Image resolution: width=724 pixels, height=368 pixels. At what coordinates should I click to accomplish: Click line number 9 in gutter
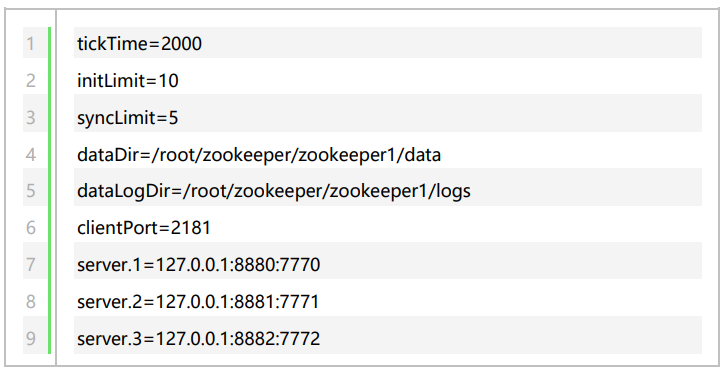(x=31, y=338)
